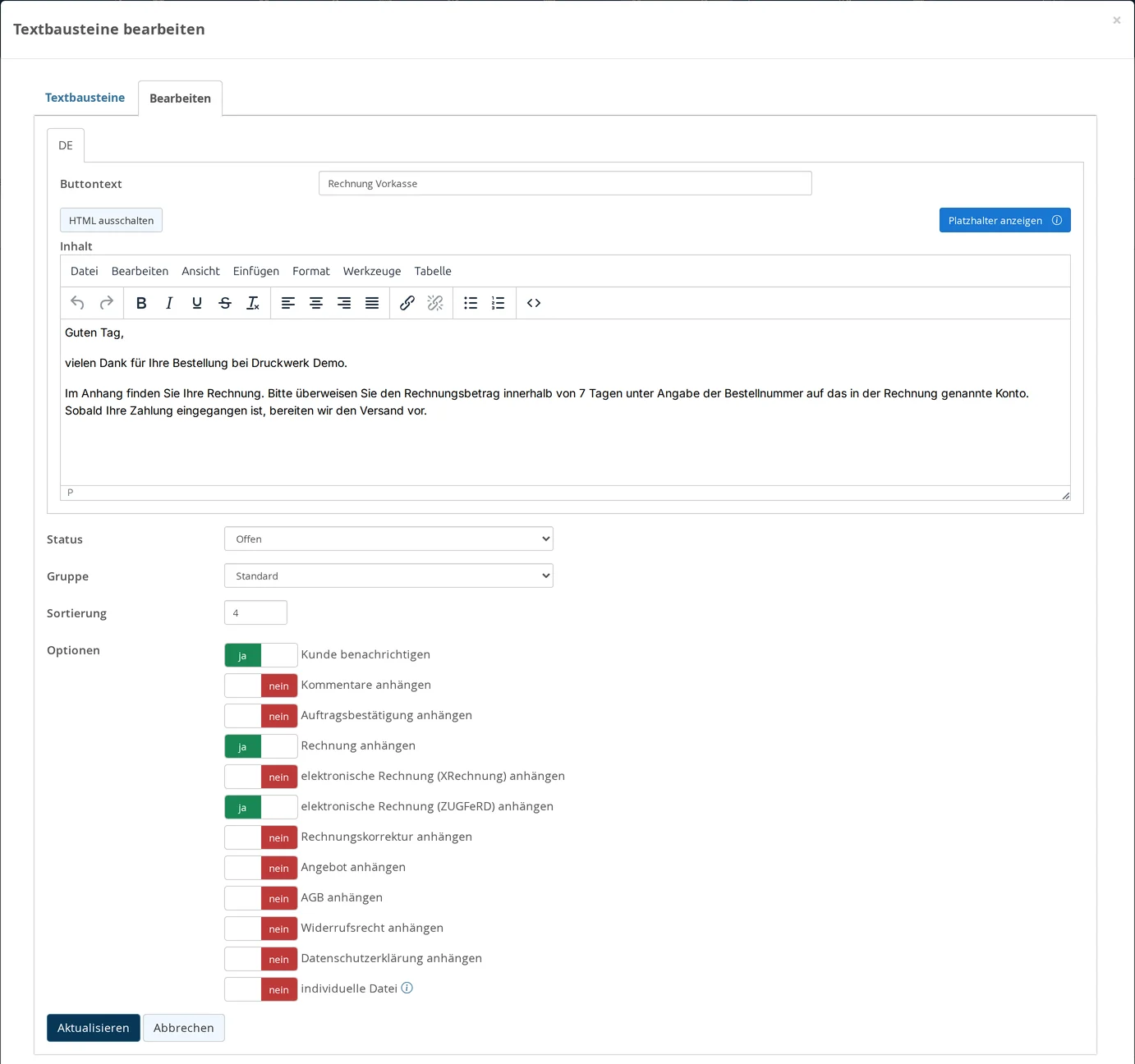Align text left
Screen dimensions: 1135x1064
coord(288,303)
